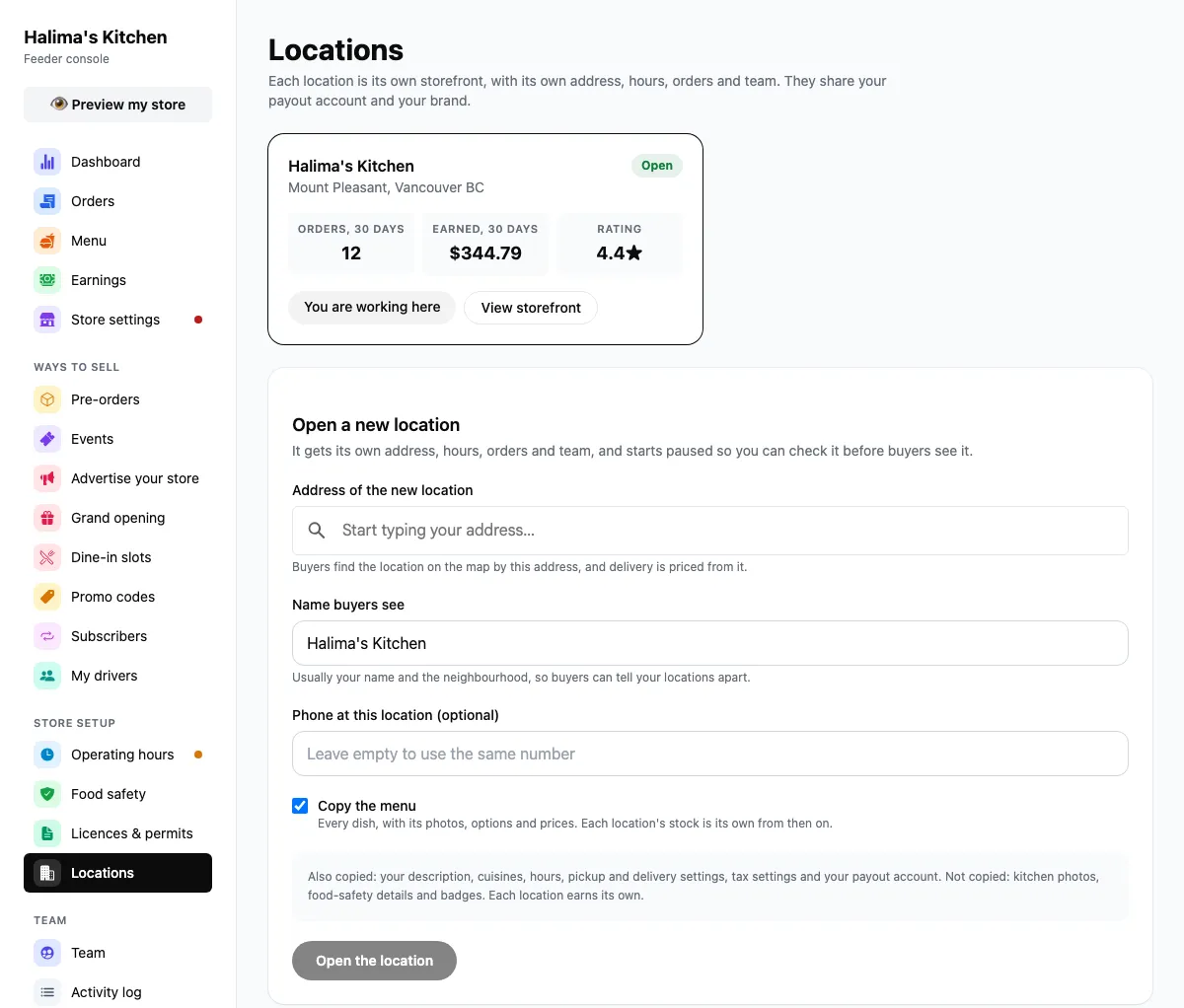The height and width of the screenshot is (1008, 1184).
Task: Click the Orders icon in sidebar
Action: pos(47,201)
